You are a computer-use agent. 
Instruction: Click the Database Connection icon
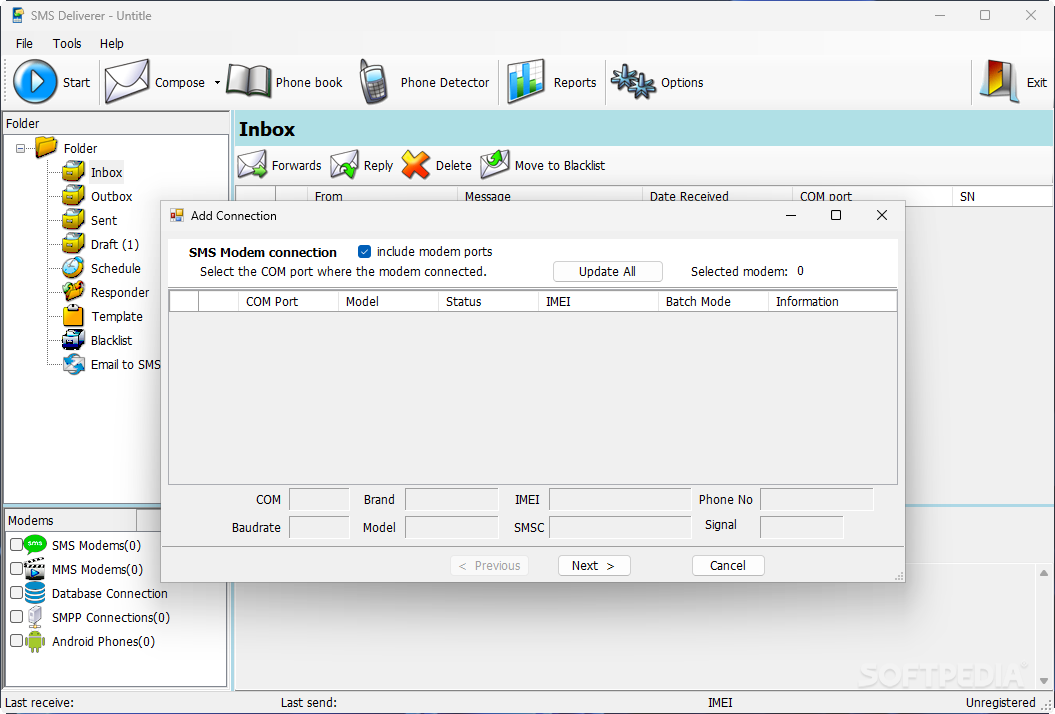tap(35, 593)
